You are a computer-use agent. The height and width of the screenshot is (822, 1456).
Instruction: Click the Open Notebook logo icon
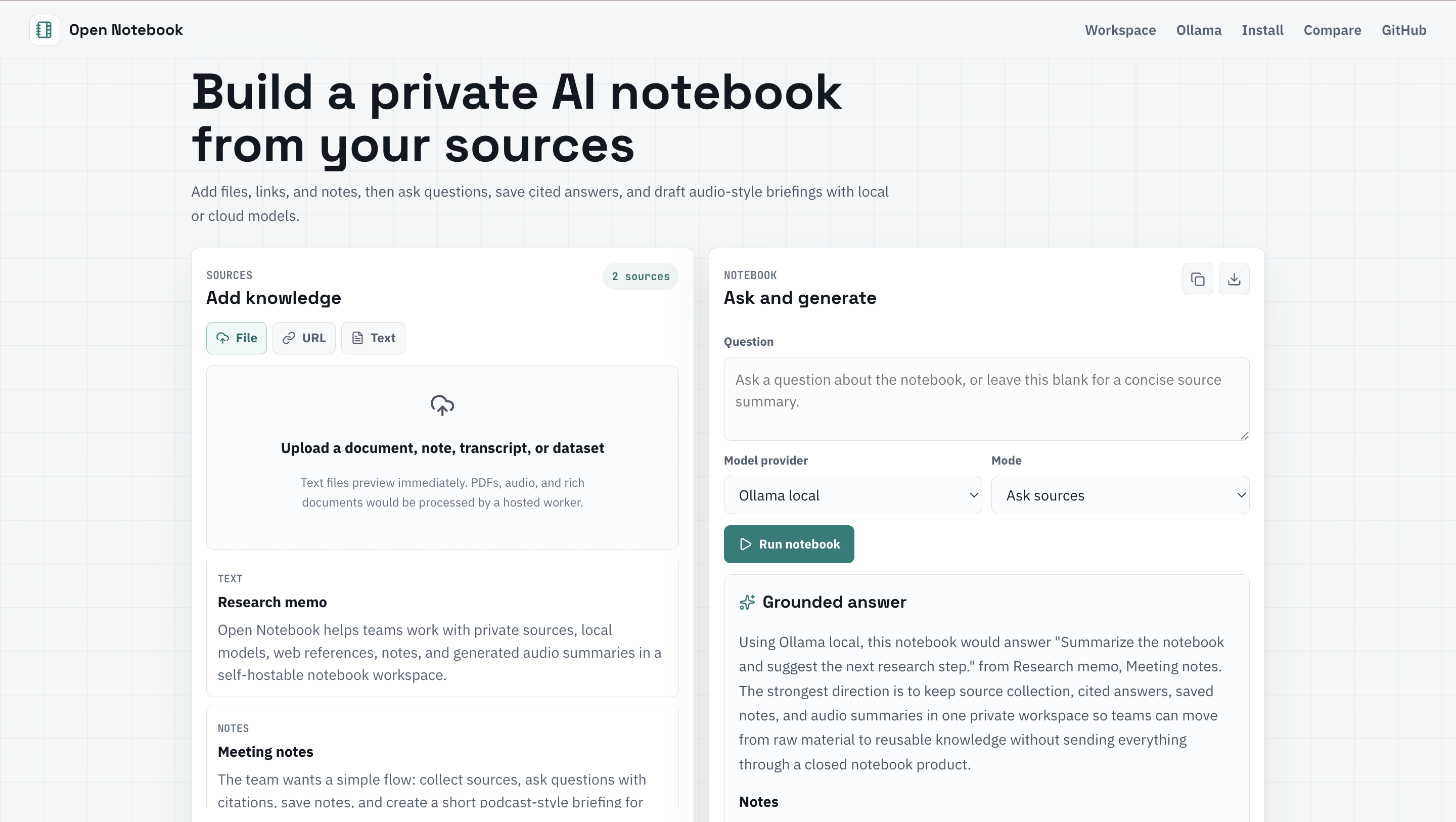44,29
